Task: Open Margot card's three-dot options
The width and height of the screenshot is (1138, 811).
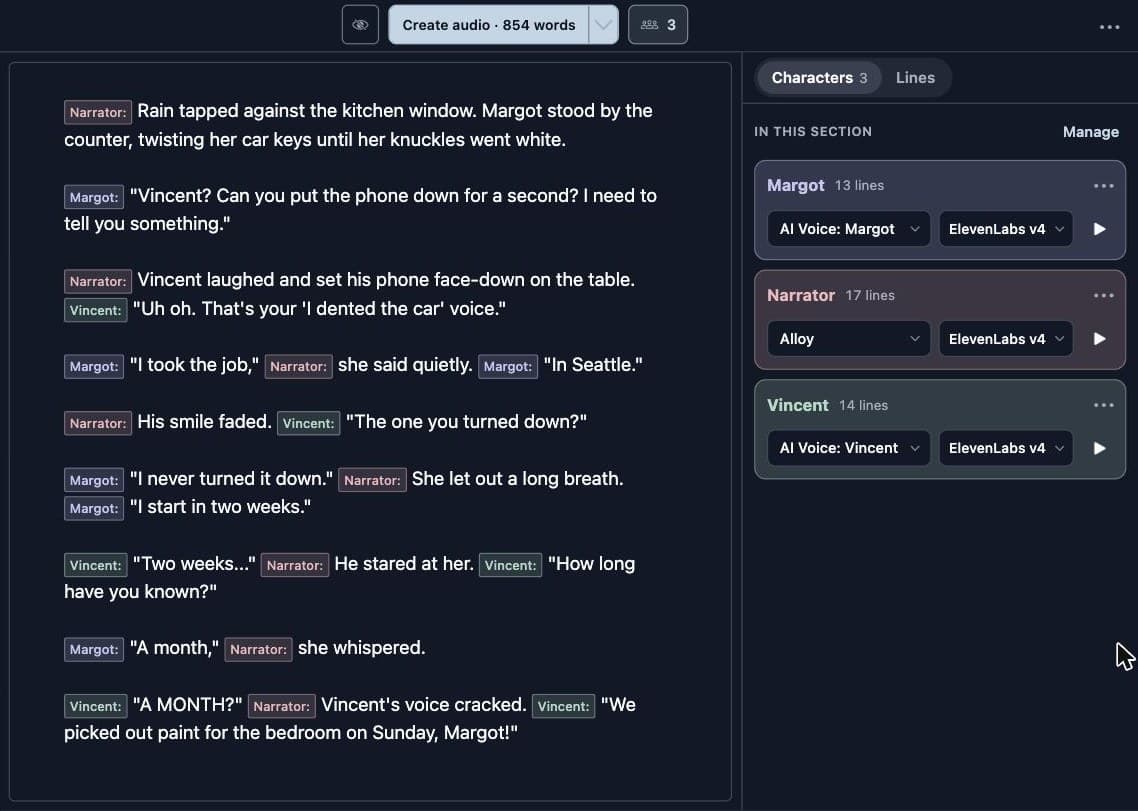Action: pos(1103,186)
